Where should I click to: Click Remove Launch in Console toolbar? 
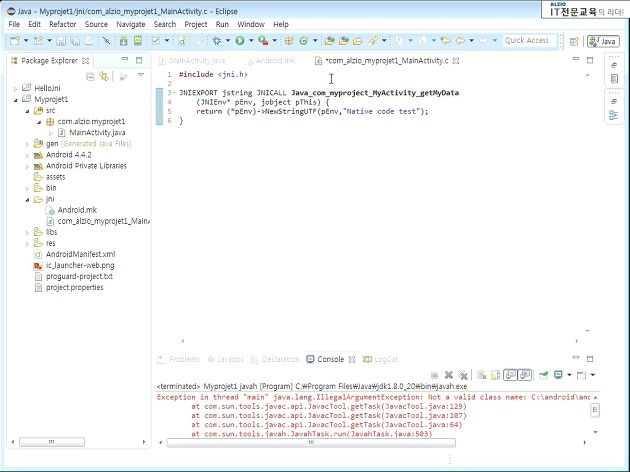click(449, 375)
